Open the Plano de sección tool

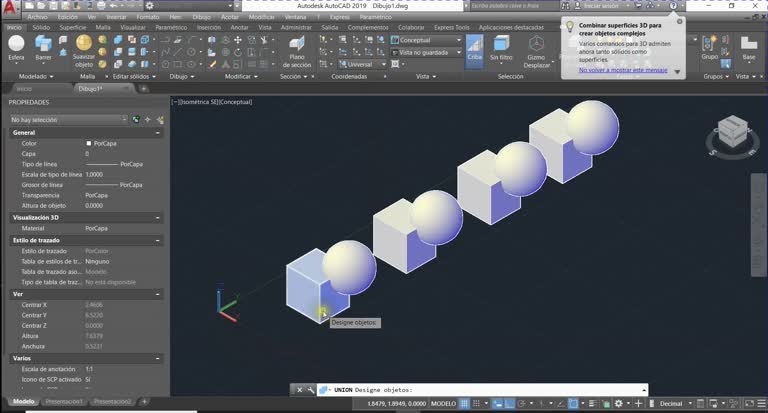point(297,51)
